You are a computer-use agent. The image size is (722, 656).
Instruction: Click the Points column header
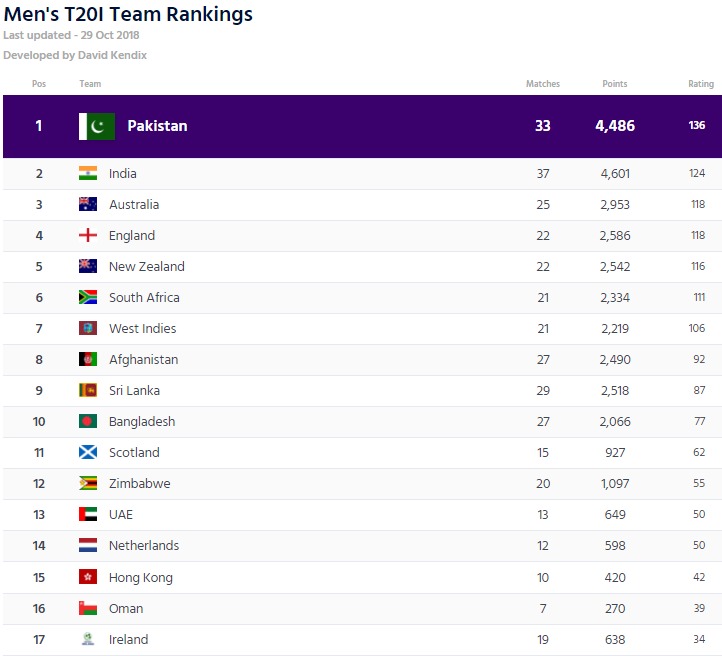[614, 84]
